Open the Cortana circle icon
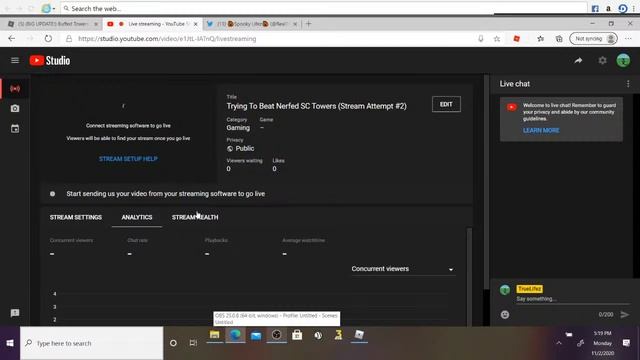 pos(173,343)
